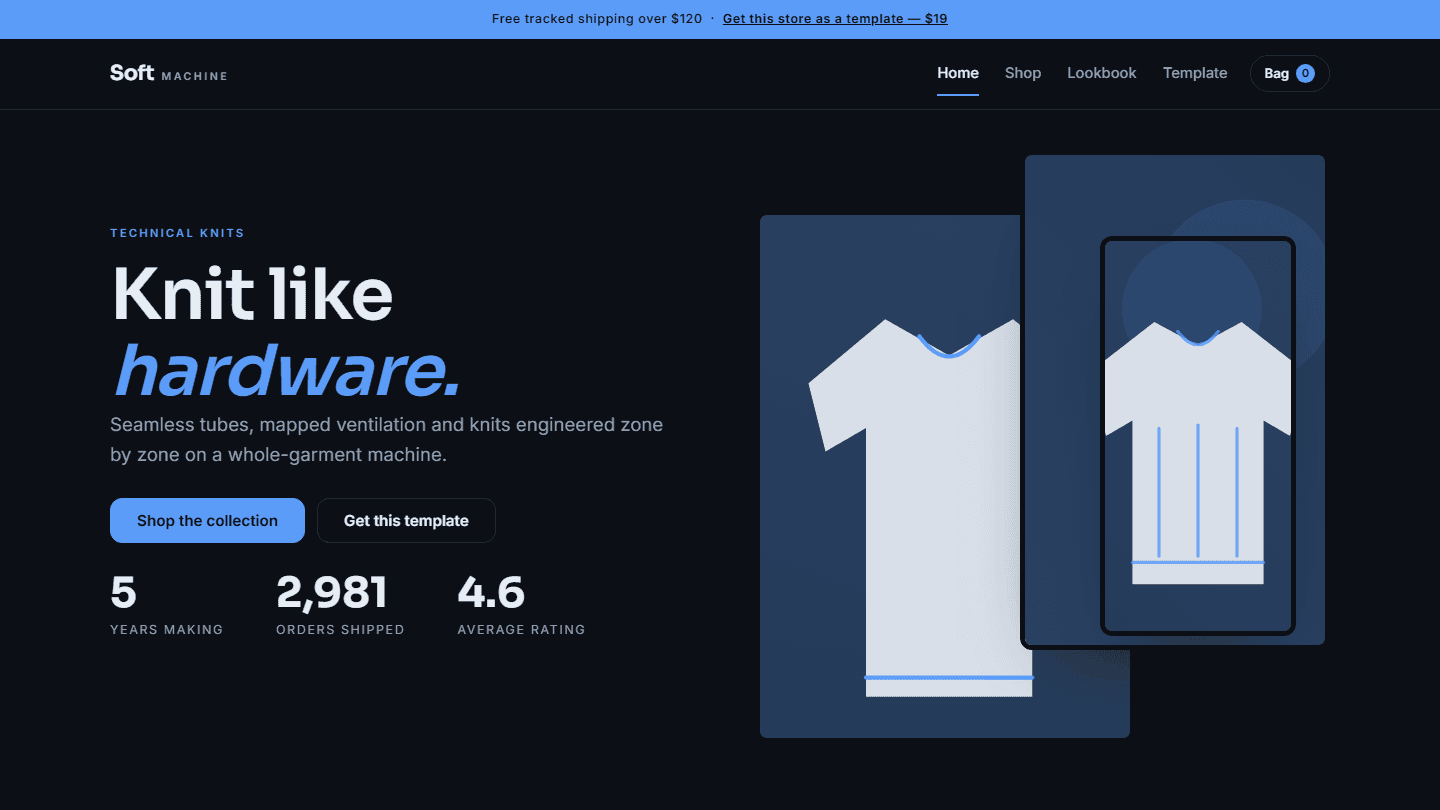Click the bag item count badge
The width and height of the screenshot is (1440, 810).
pos(1305,73)
